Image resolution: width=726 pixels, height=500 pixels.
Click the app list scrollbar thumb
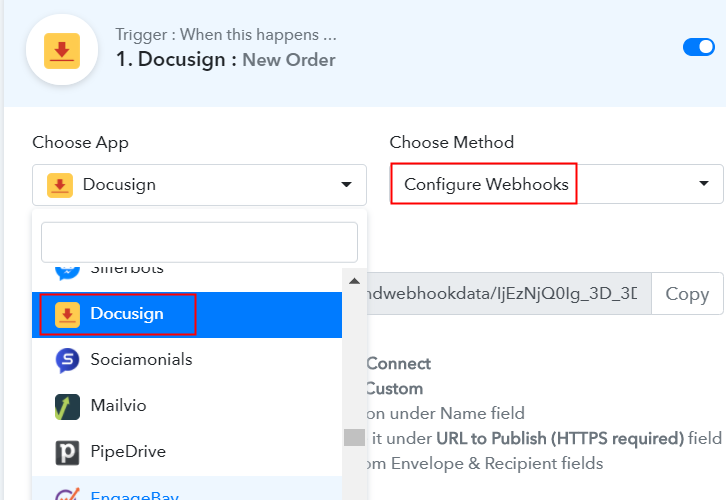tap(354, 438)
